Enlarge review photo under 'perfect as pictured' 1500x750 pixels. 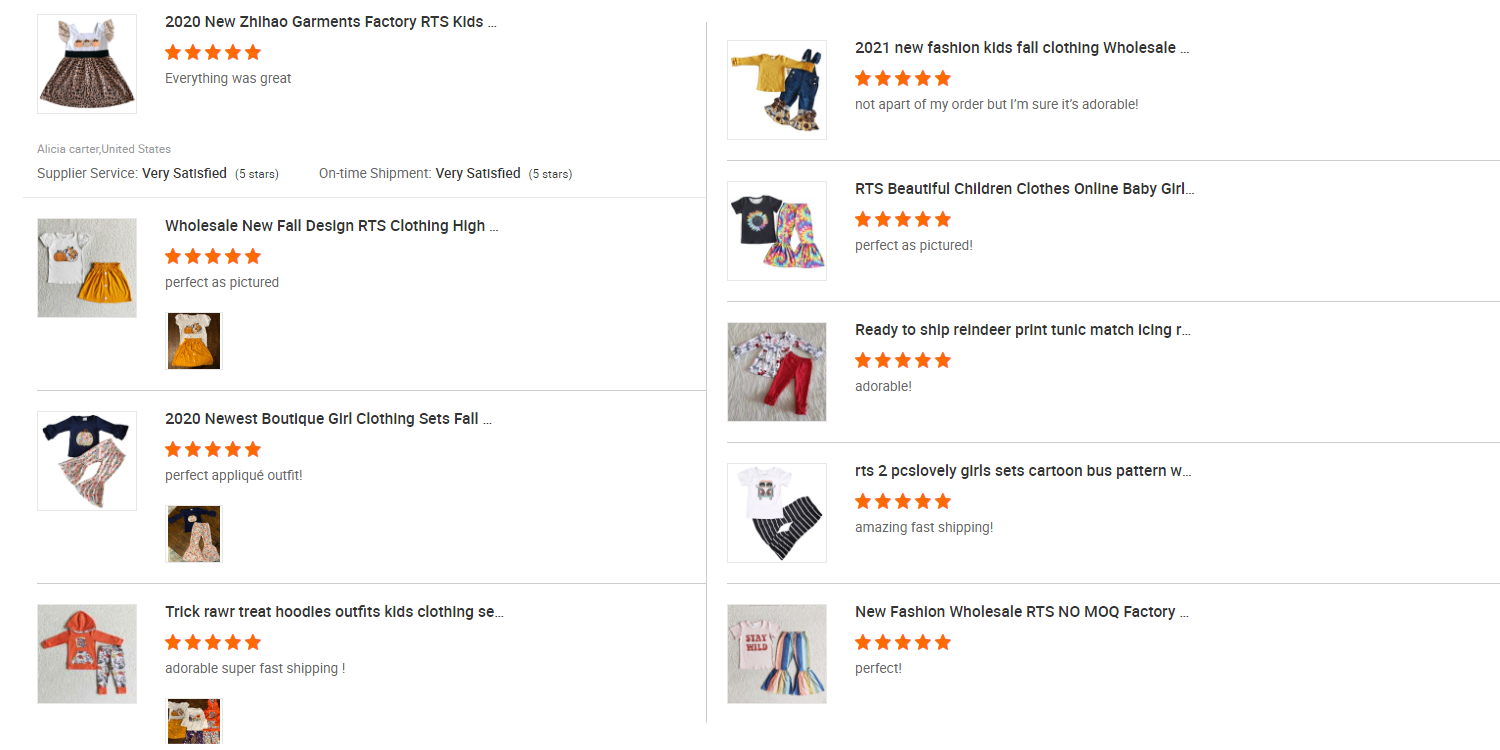tap(194, 341)
